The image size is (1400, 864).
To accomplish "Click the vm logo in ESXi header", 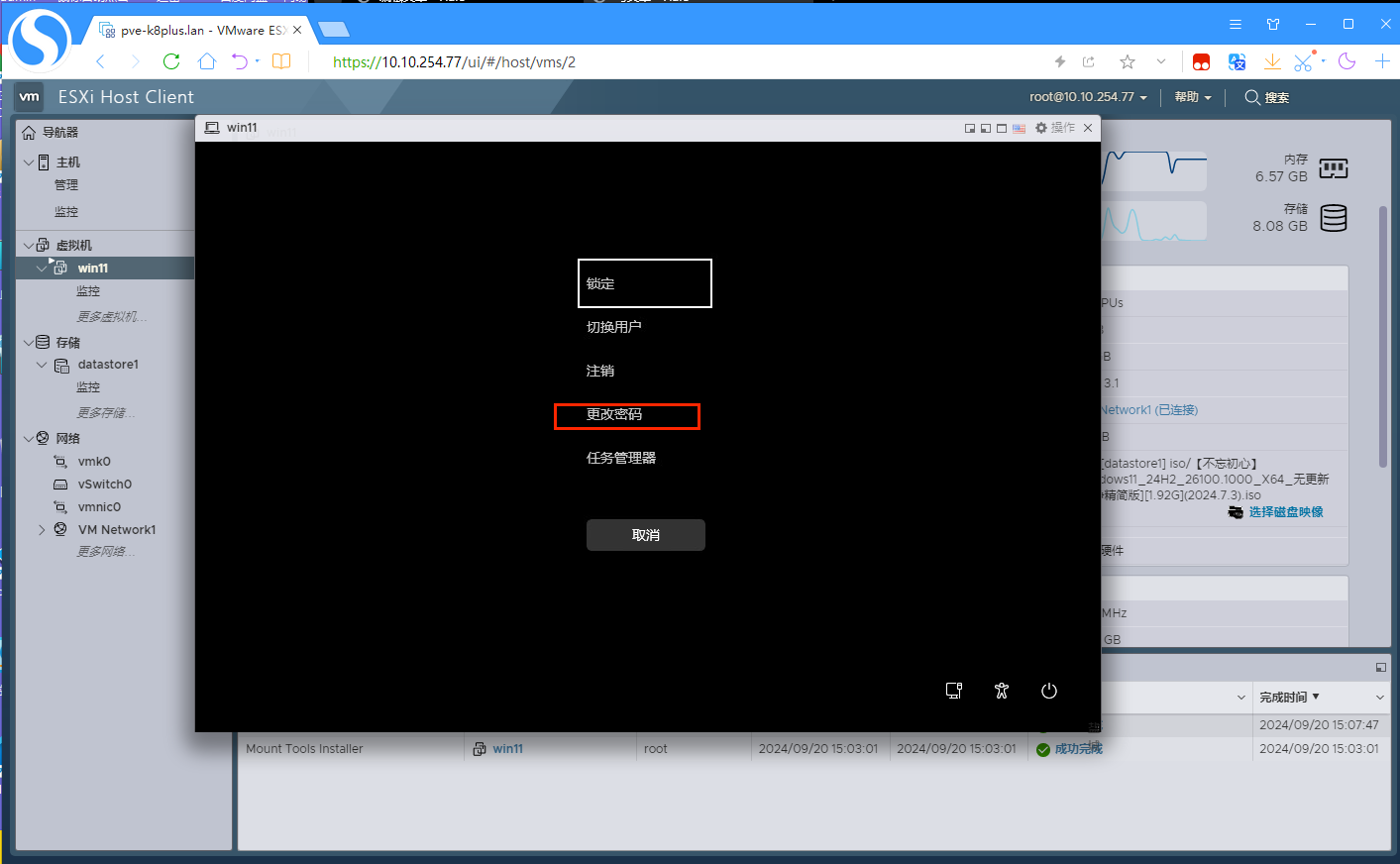I will pyautogui.click(x=30, y=96).
